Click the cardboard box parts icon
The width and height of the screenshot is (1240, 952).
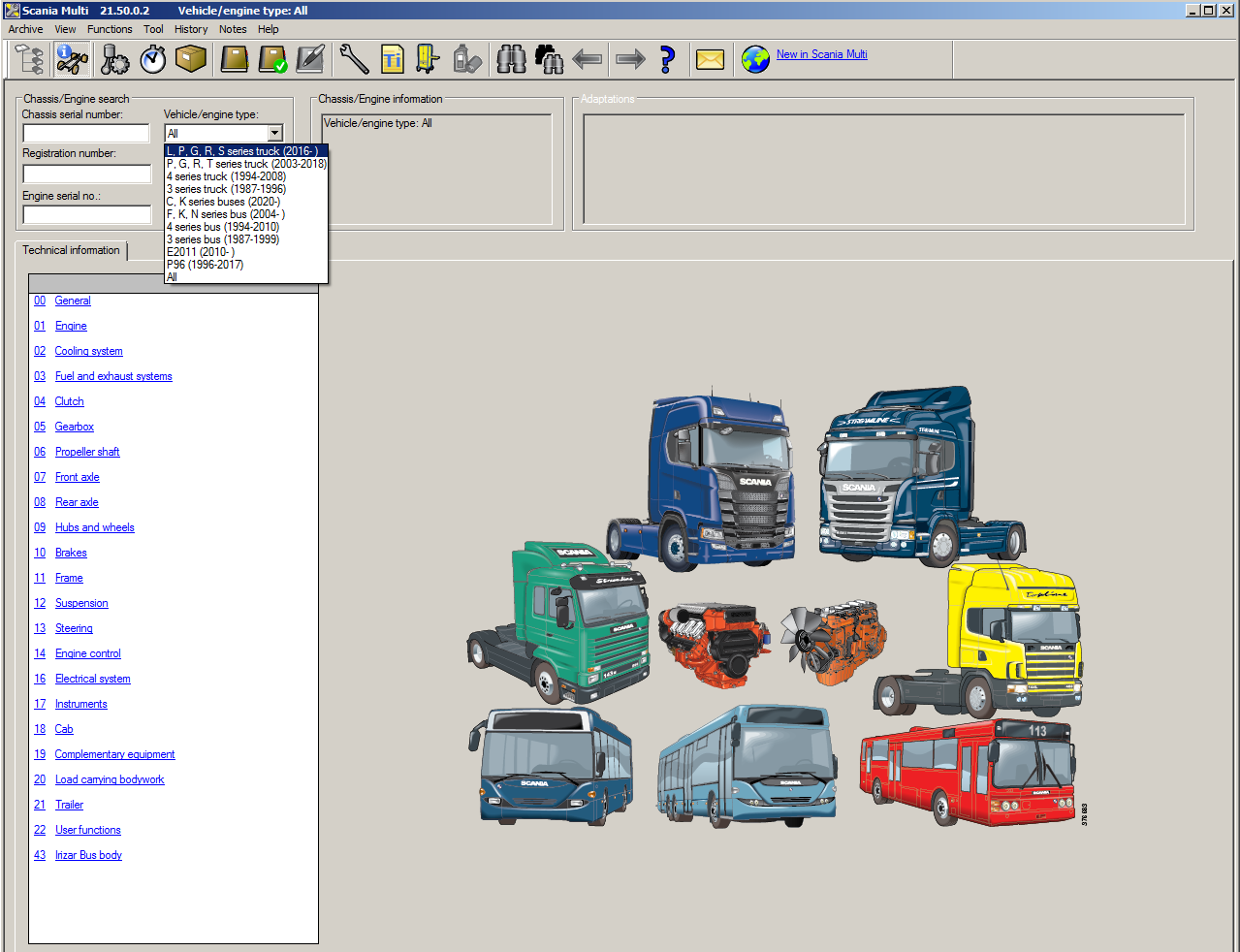[x=191, y=59]
